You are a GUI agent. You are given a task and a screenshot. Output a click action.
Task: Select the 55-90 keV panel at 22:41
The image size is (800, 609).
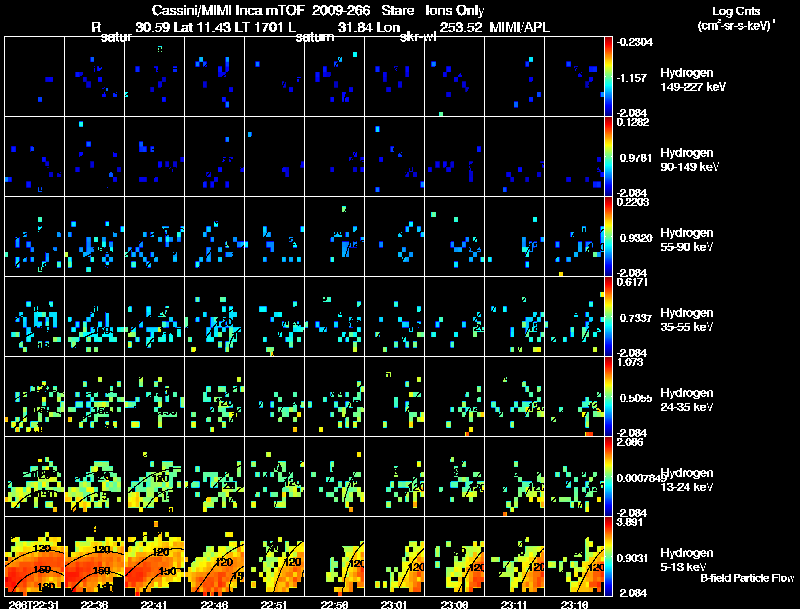pos(154,236)
